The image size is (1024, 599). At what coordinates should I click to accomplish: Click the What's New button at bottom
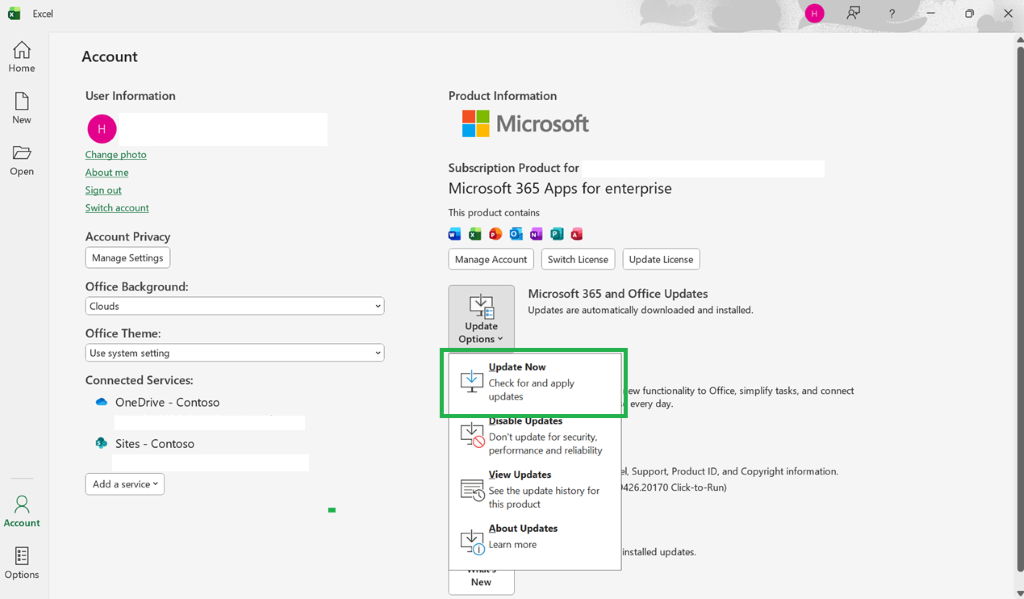pos(481,581)
